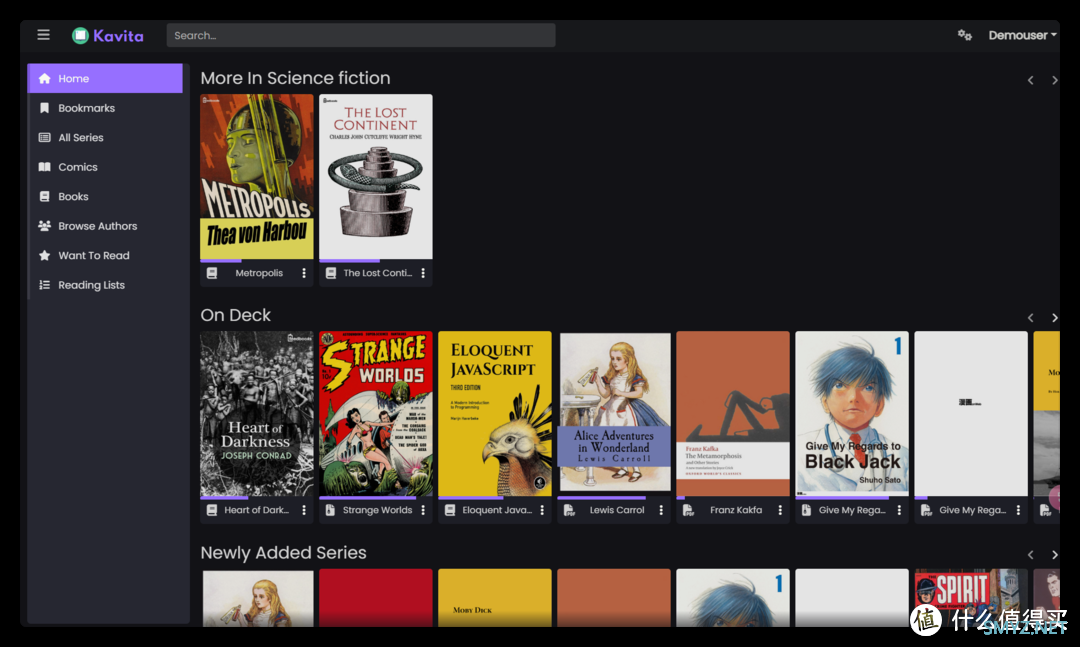Image resolution: width=1080 pixels, height=647 pixels.
Task: Click the Comics open-book icon
Action: coord(45,167)
